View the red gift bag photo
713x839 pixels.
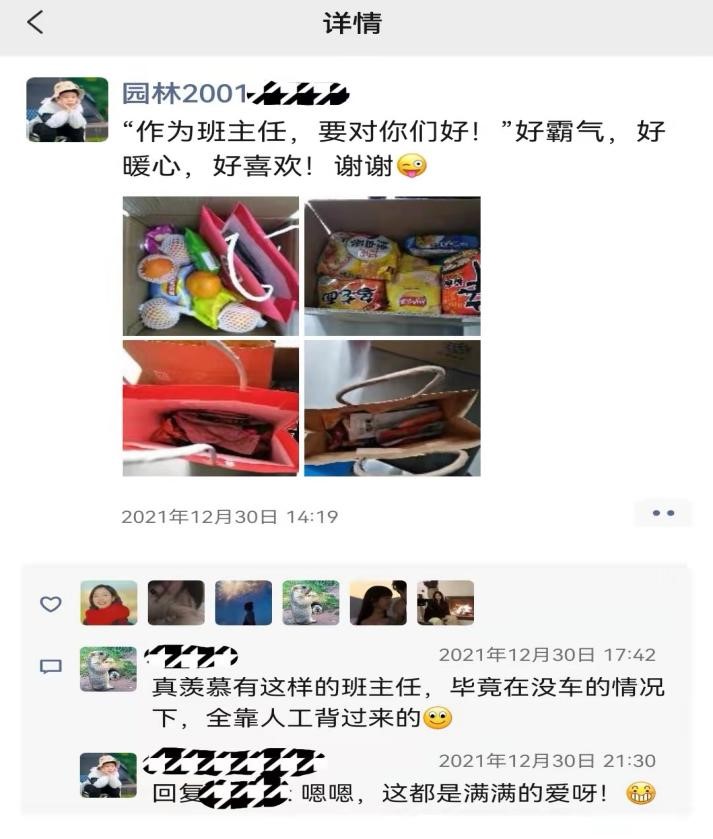point(211,408)
